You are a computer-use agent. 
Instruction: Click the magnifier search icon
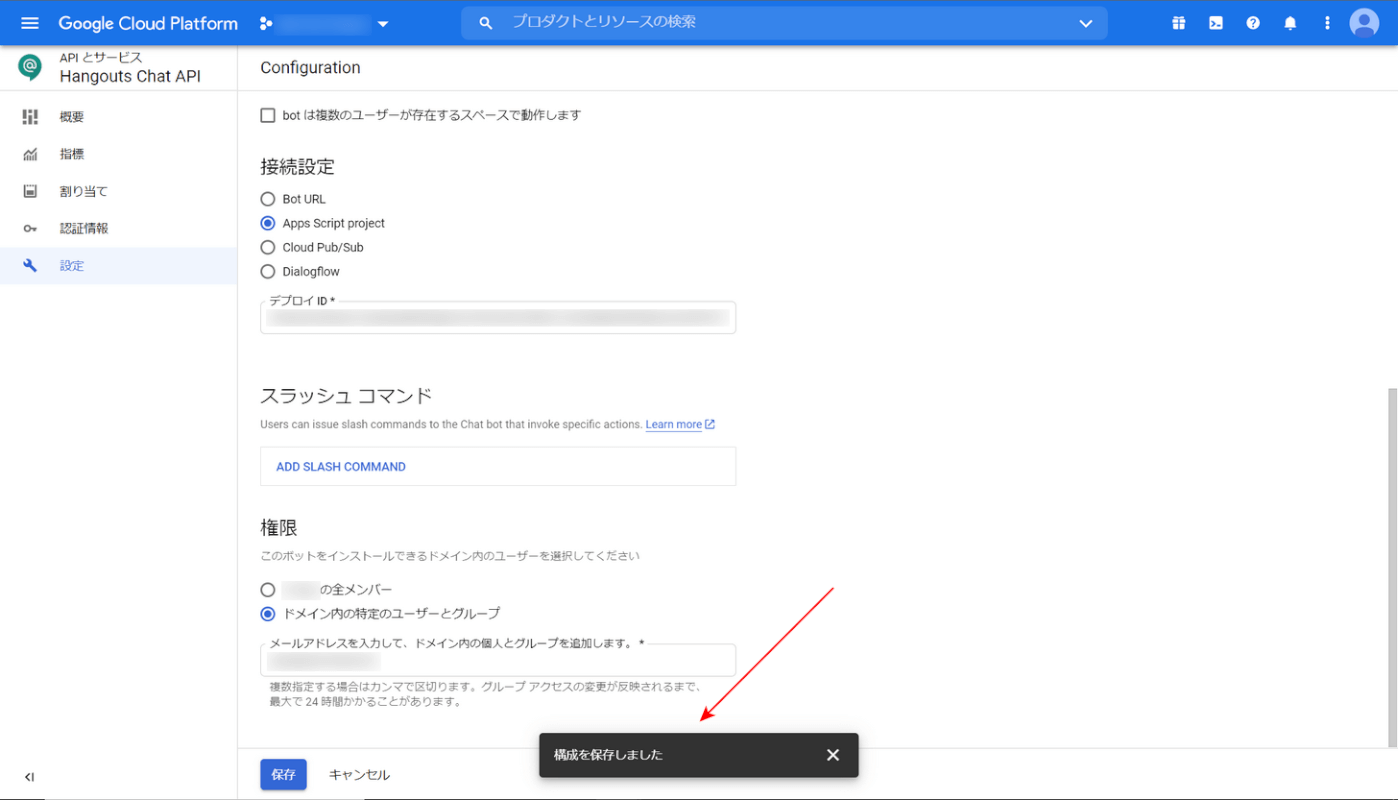(486, 23)
